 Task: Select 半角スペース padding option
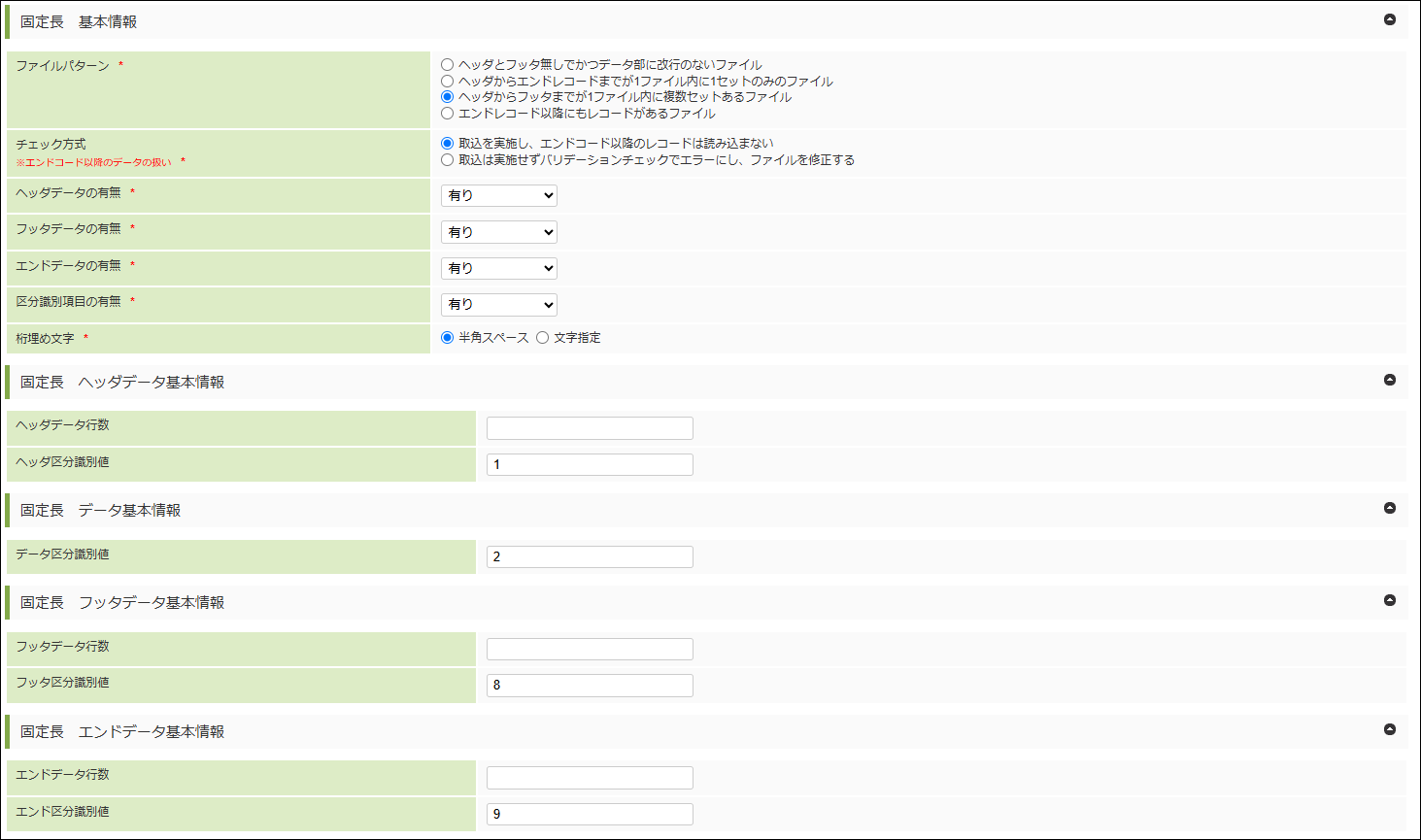(x=448, y=338)
